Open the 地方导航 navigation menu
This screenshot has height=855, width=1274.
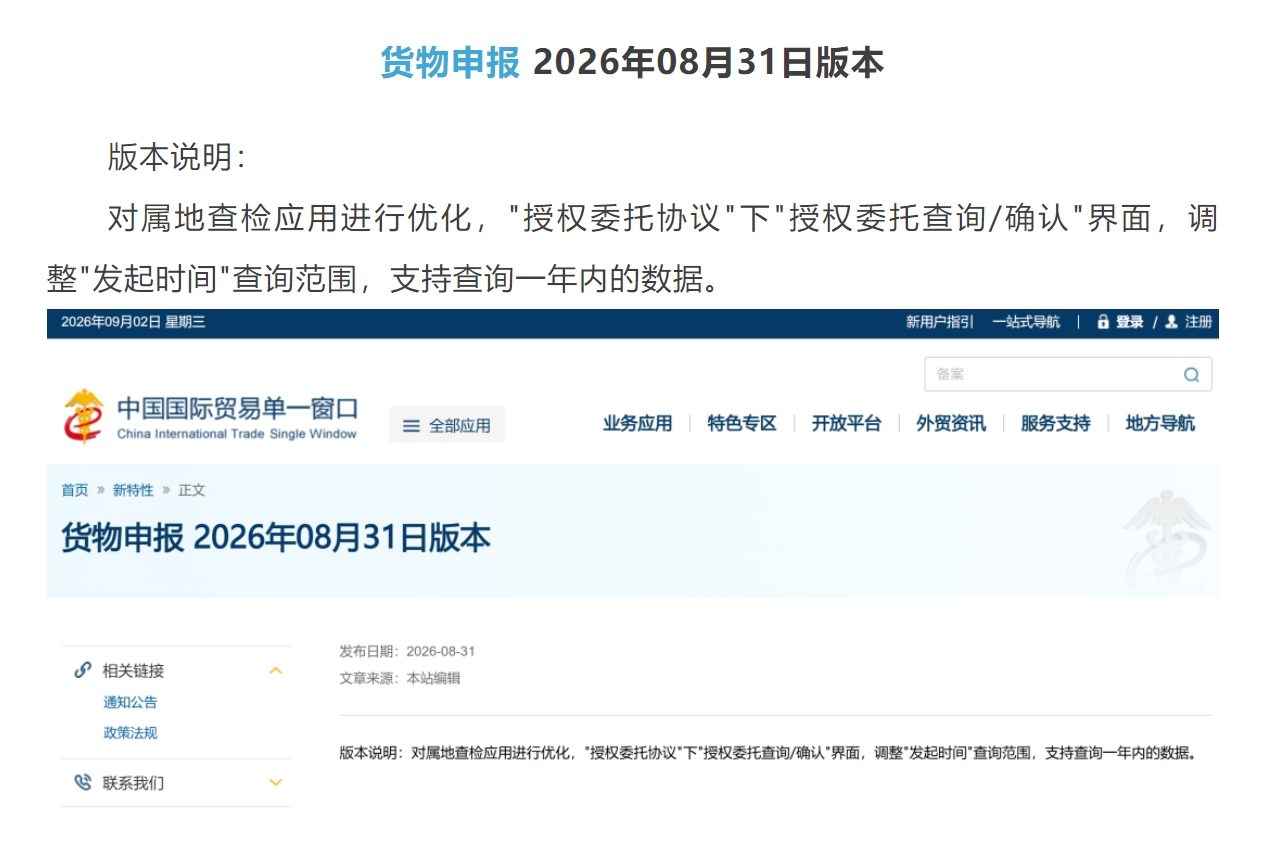click(x=1160, y=424)
